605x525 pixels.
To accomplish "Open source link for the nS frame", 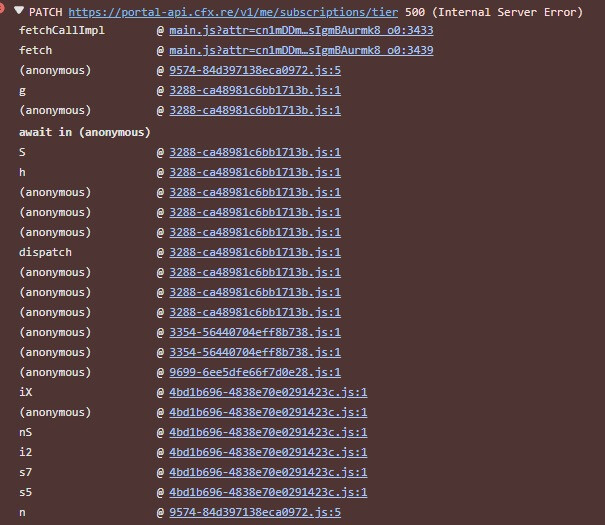I will pyautogui.click(x=268, y=432).
